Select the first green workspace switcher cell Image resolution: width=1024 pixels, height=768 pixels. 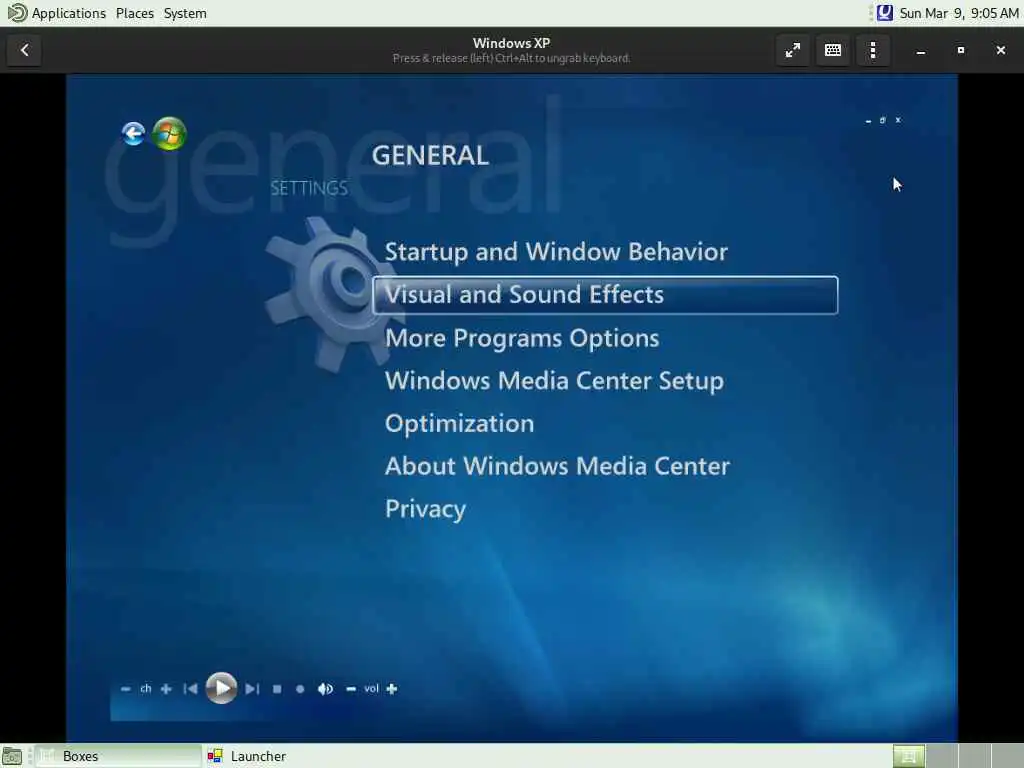(x=908, y=756)
